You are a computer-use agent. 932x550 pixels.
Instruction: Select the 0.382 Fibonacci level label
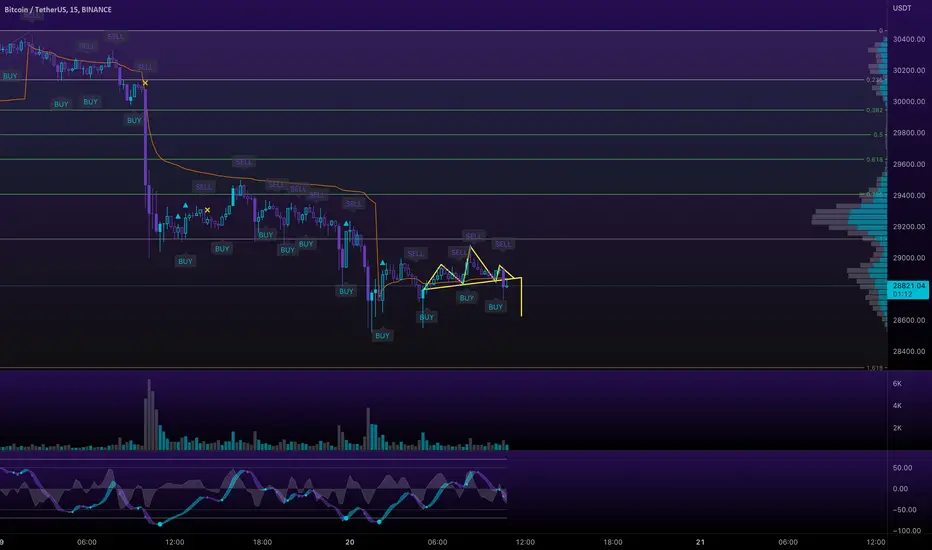pyautogui.click(x=874, y=110)
